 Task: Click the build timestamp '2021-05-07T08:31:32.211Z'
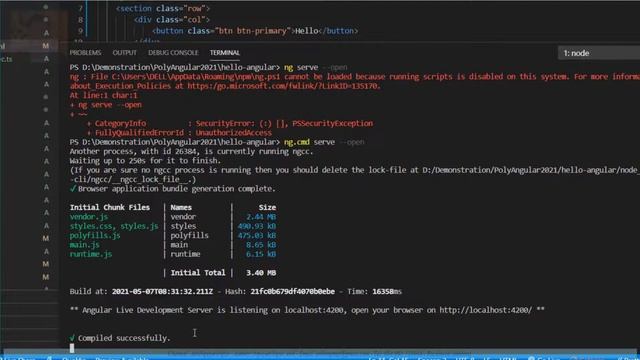click(162, 291)
